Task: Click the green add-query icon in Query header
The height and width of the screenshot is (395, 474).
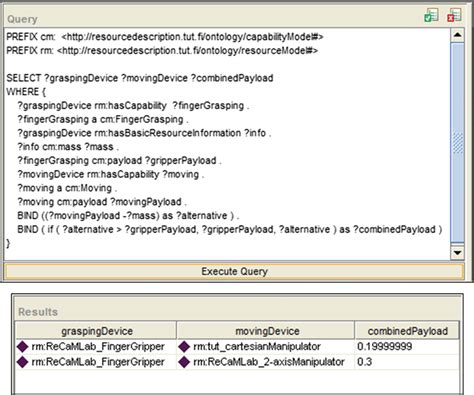Action: pyautogui.click(x=431, y=15)
